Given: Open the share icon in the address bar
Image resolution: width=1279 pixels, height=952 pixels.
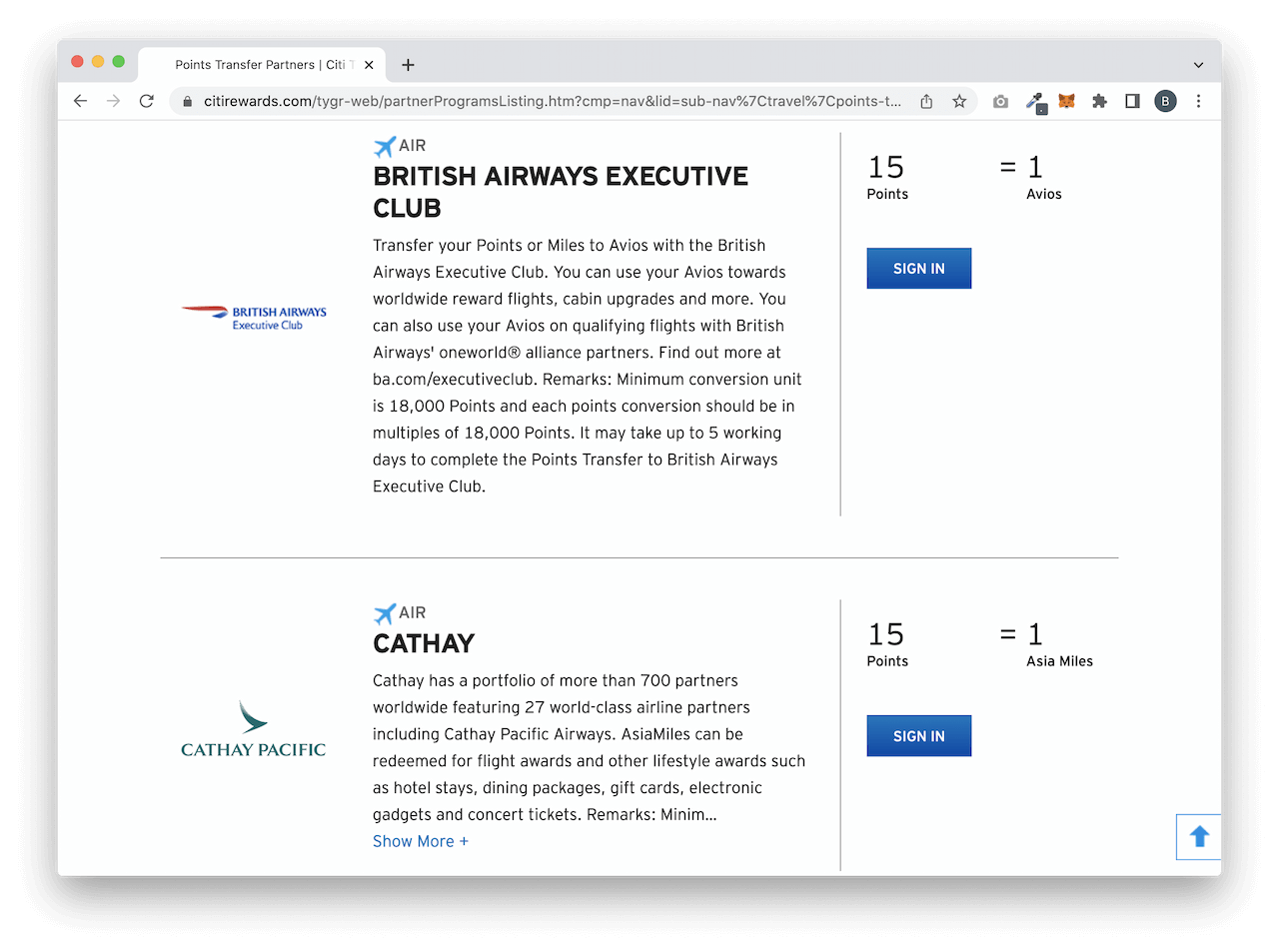Looking at the screenshot, I should (926, 101).
